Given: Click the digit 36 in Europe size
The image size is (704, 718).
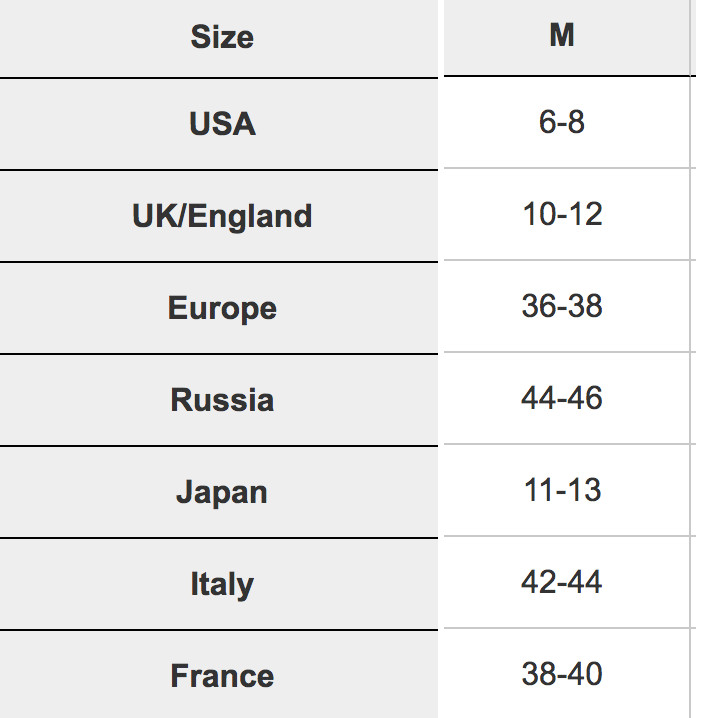Looking at the screenshot, I should pyautogui.click(x=538, y=306).
